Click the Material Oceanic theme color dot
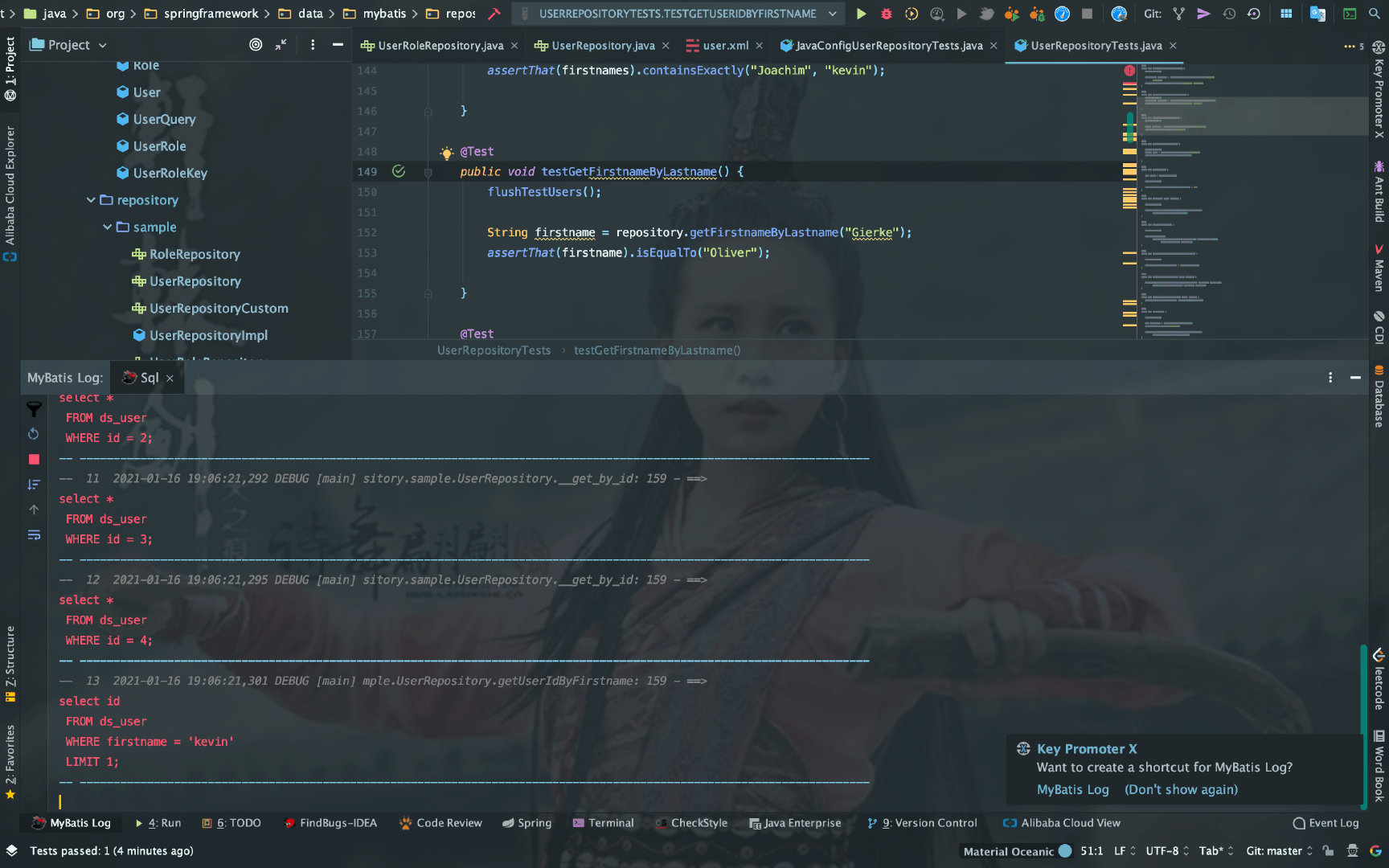The width and height of the screenshot is (1389, 868). (1065, 851)
